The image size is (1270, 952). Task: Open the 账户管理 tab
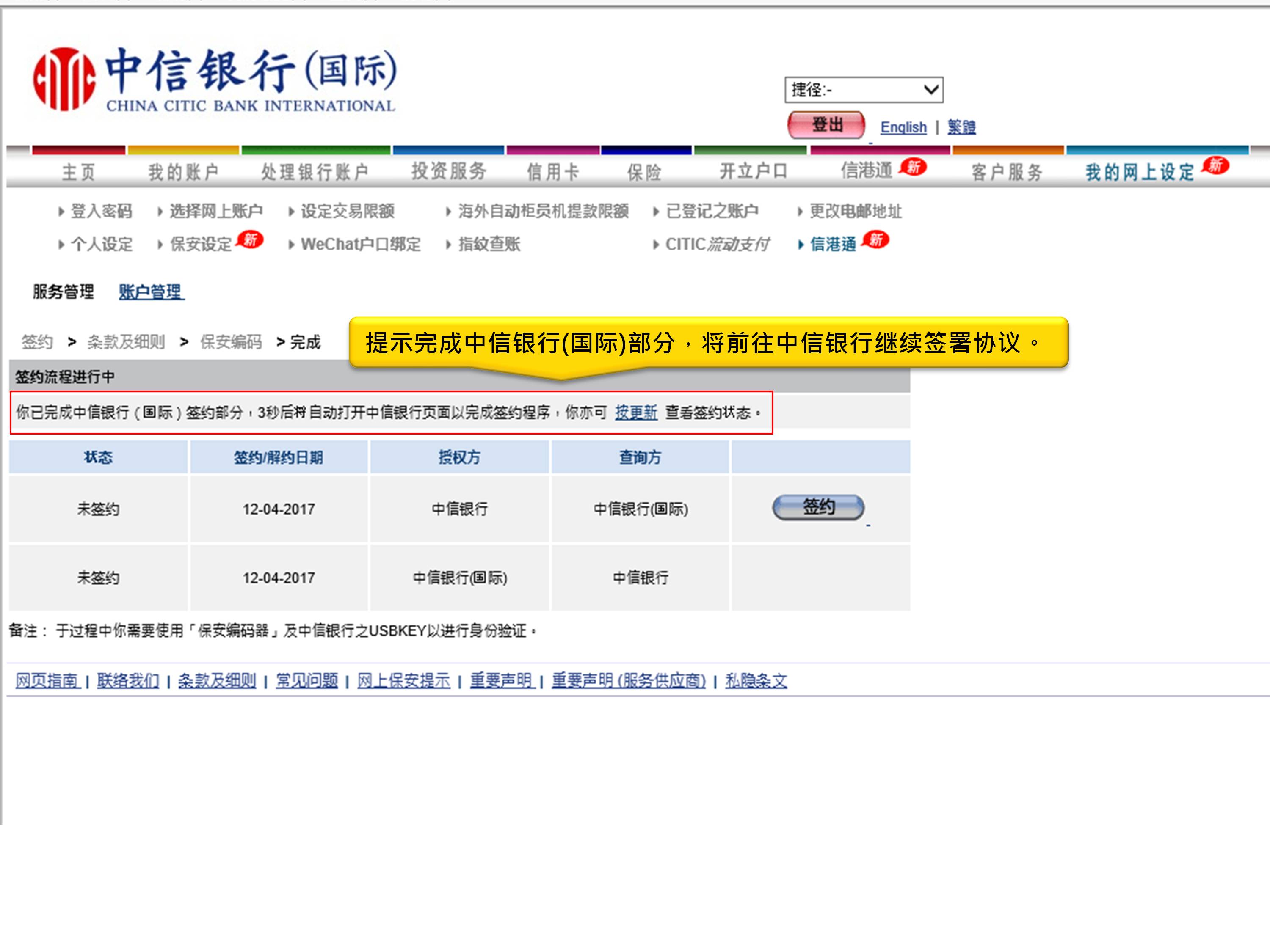coord(150,292)
